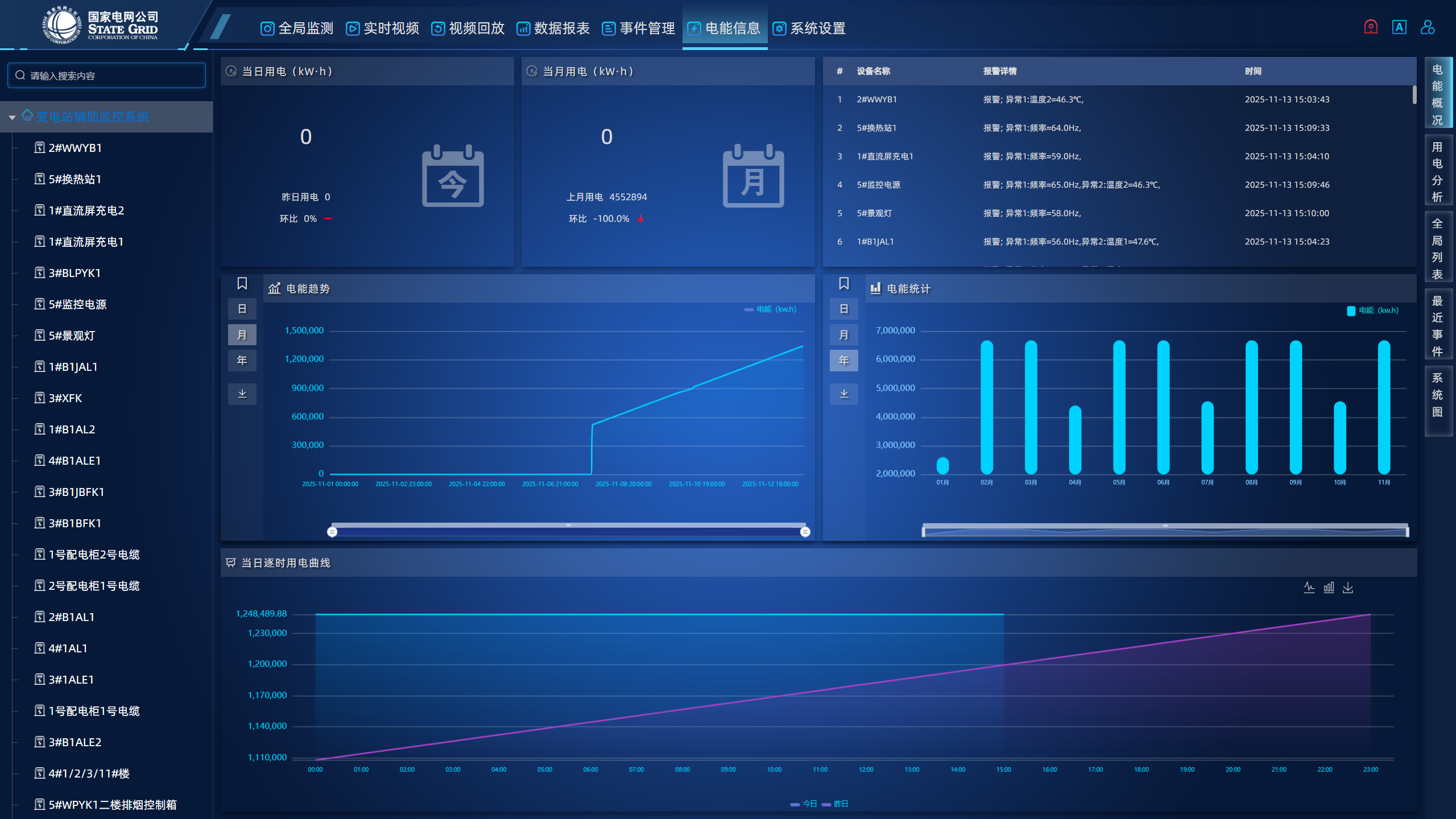
Task: Click the device icon beside 5#换热站1
Action: (x=40, y=179)
